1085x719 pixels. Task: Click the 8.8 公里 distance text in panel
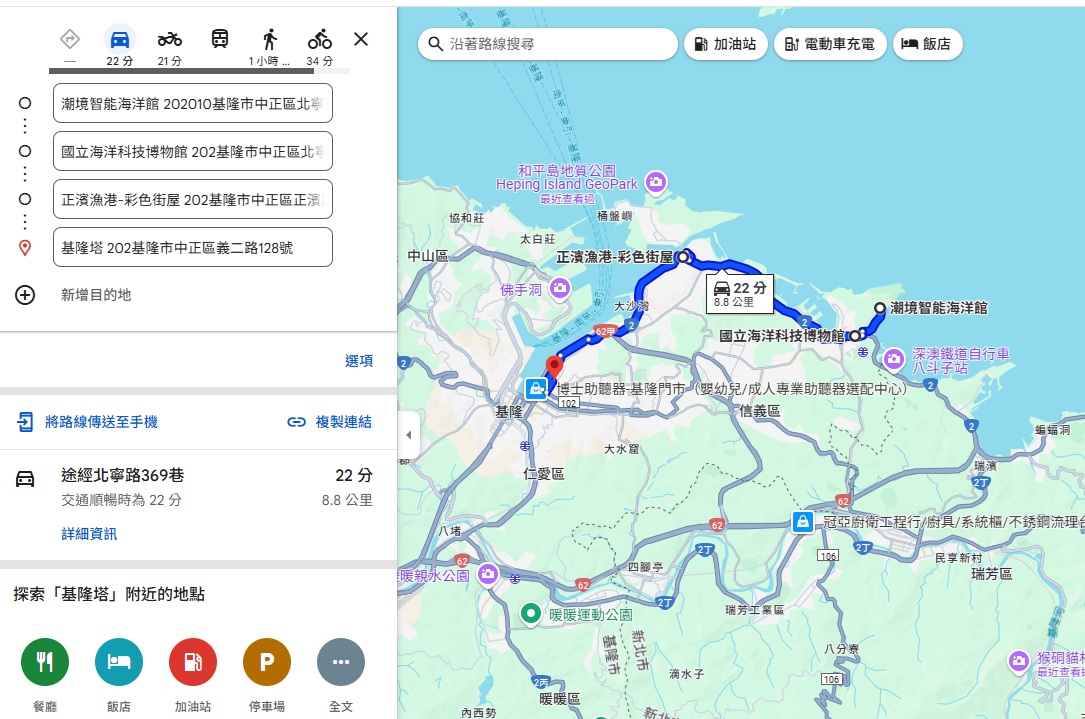click(x=347, y=500)
